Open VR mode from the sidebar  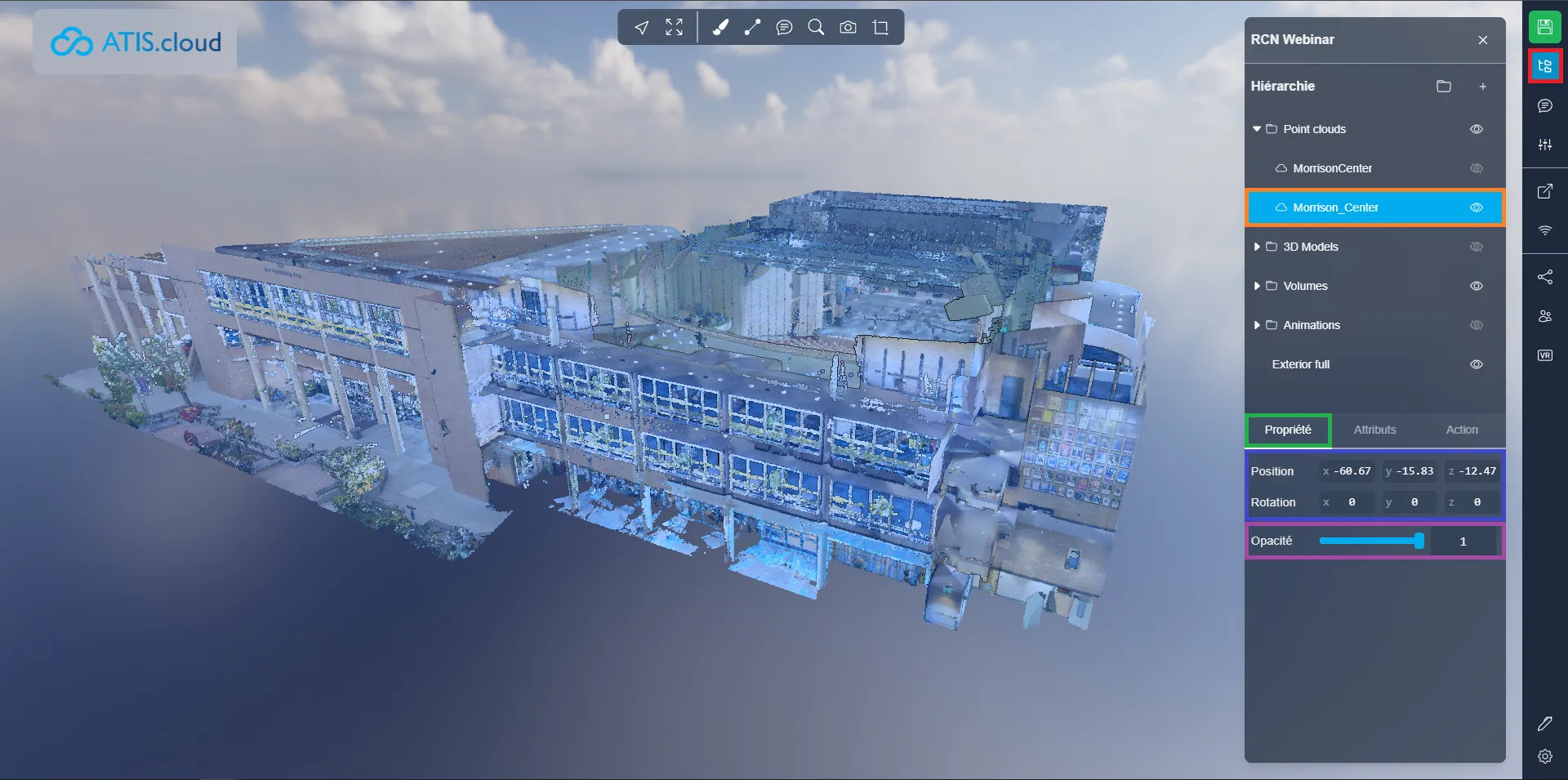point(1544,355)
